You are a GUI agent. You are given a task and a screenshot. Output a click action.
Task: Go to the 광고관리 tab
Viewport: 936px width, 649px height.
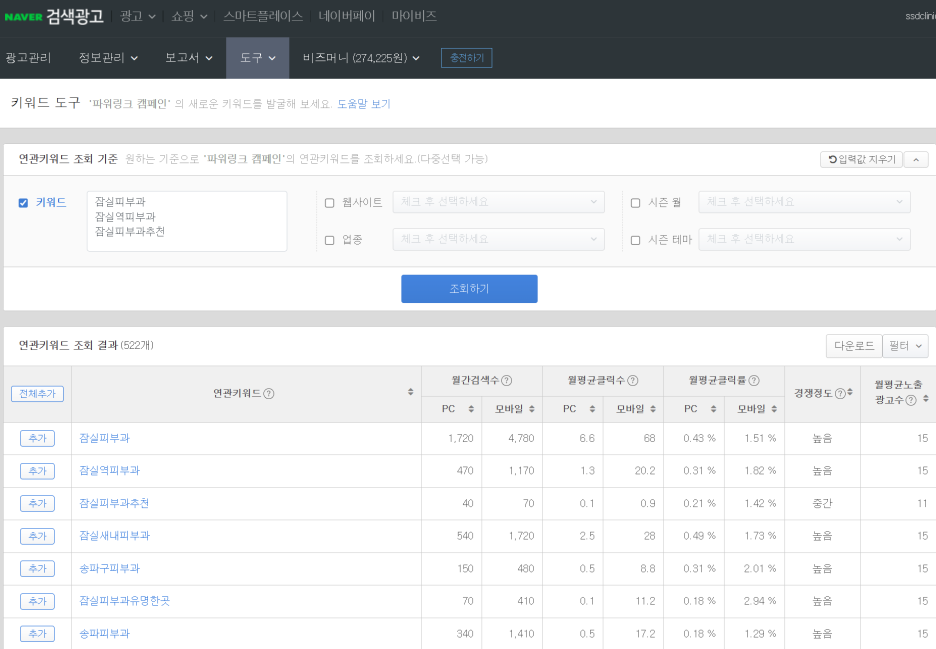coord(28,58)
